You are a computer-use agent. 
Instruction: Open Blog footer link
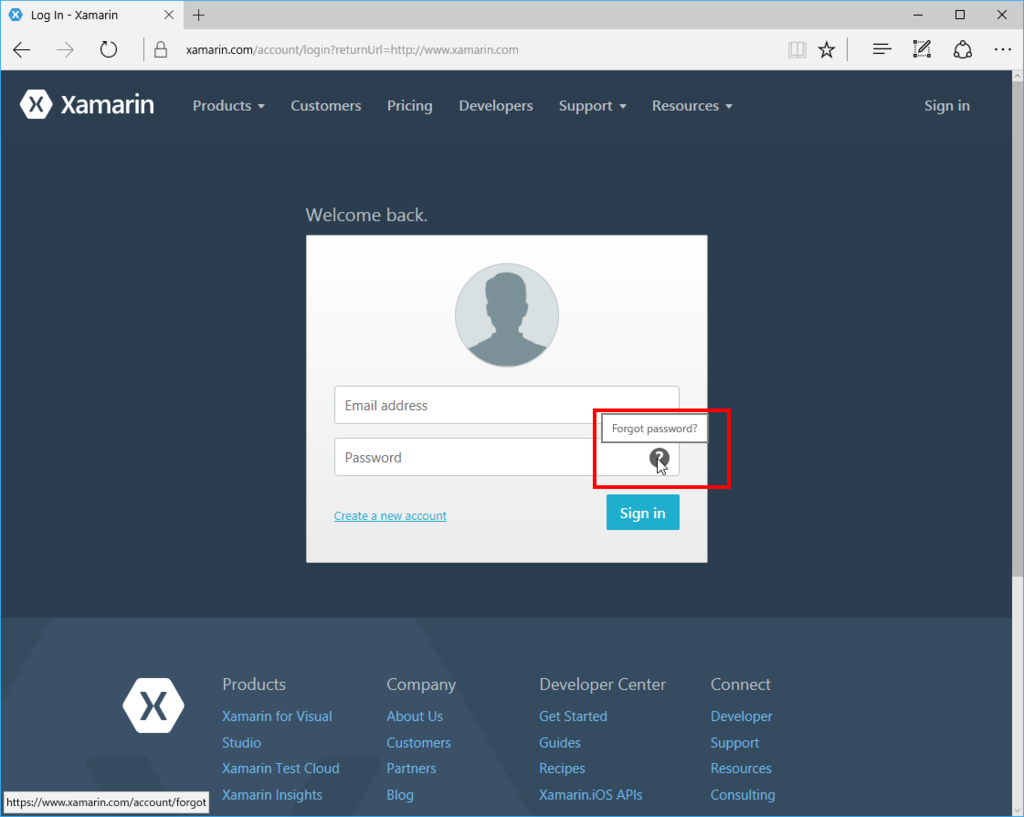tap(400, 795)
